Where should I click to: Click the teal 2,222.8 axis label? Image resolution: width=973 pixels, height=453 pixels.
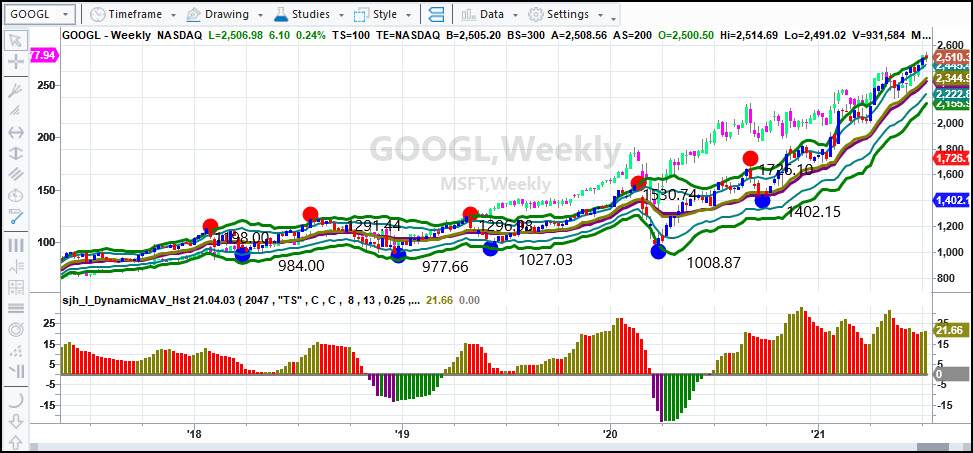pos(951,92)
